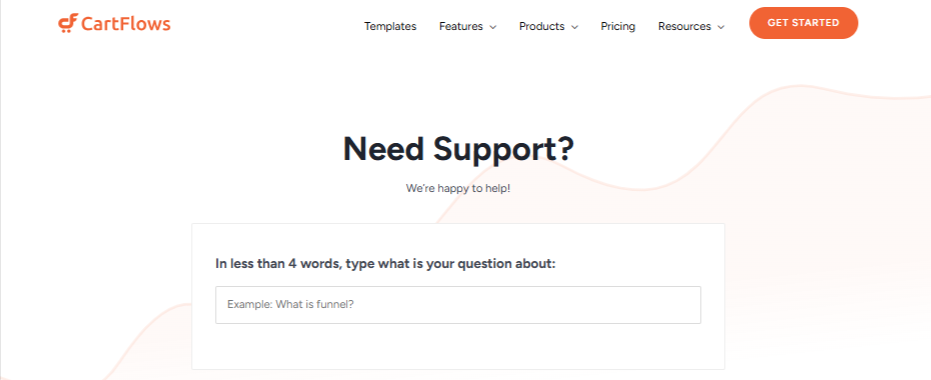Image resolution: width=931 pixels, height=380 pixels.
Task: Expand the chevron beside Products
Action: pos(574,27)
